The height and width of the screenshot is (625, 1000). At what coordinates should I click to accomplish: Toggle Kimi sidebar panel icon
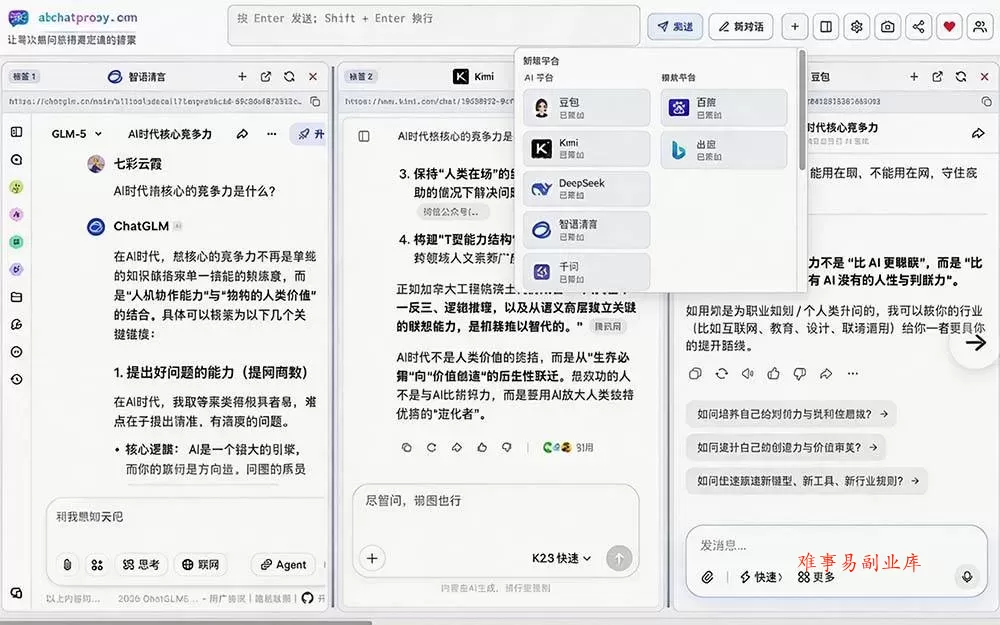(364, 136)
